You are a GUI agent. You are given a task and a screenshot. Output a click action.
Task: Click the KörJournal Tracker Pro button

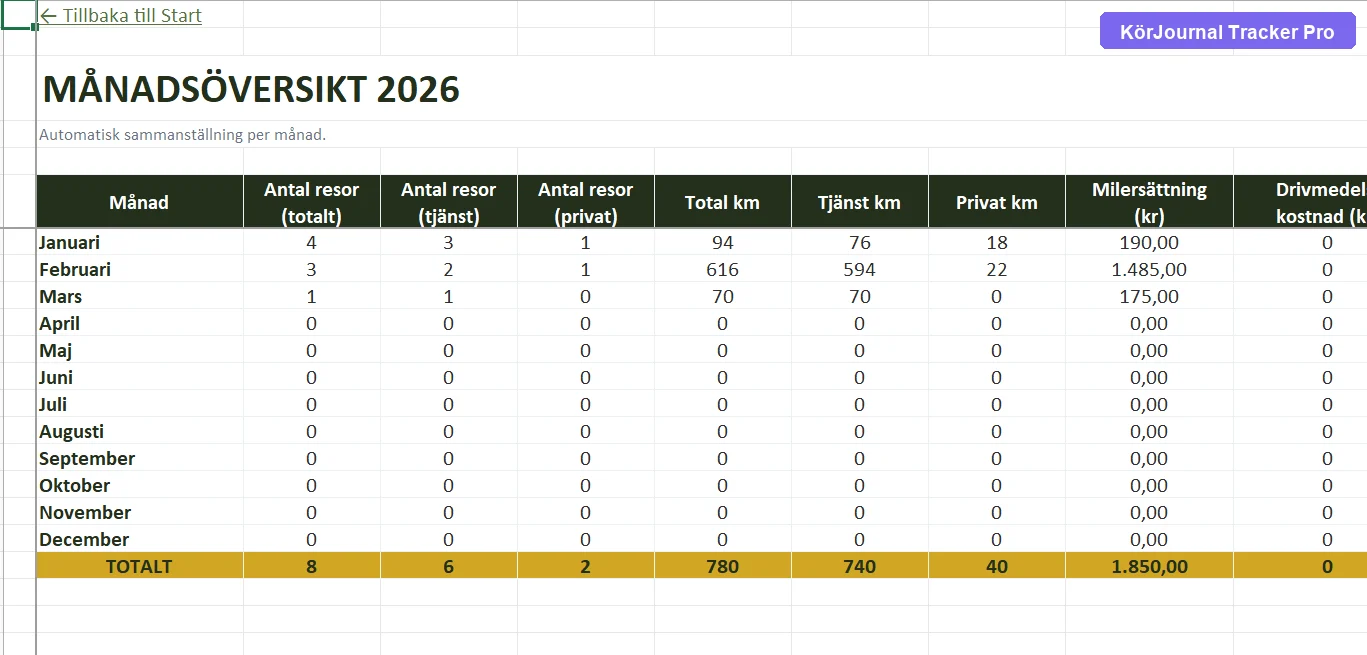pyautogui.click(x=1227, y=32)
